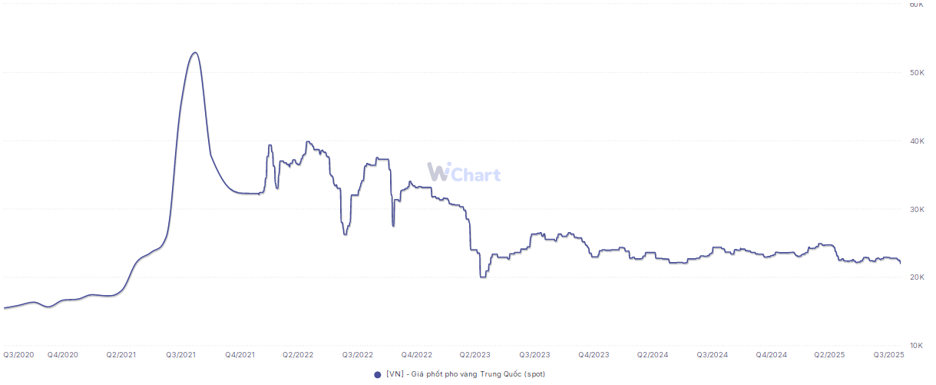936x385 pixels.
Task: Select the Q2/2021 x-axis label
Action: pyautogui.click(x=121, y=354)
